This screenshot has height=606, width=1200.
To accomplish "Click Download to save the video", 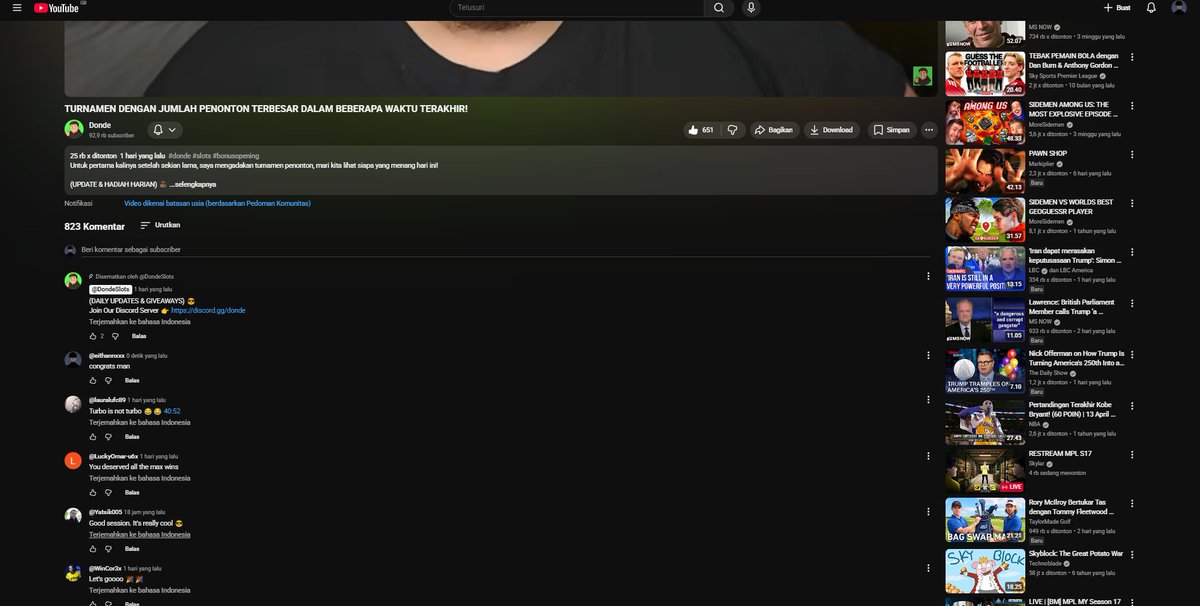I will point(832,129).
